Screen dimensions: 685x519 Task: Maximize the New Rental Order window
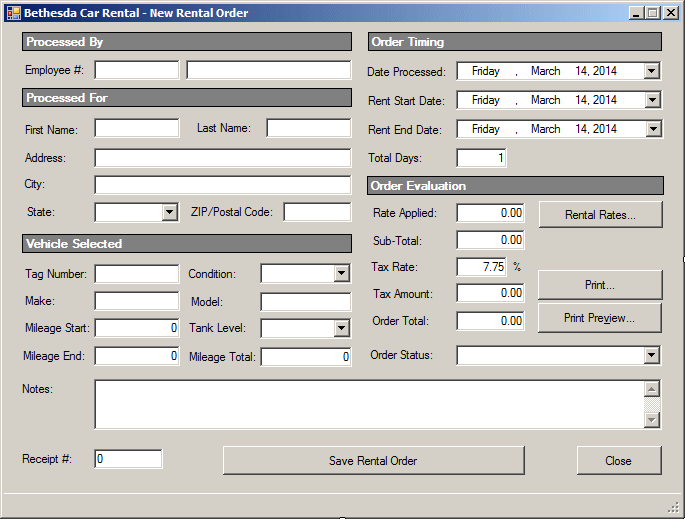tap(653, 13)
